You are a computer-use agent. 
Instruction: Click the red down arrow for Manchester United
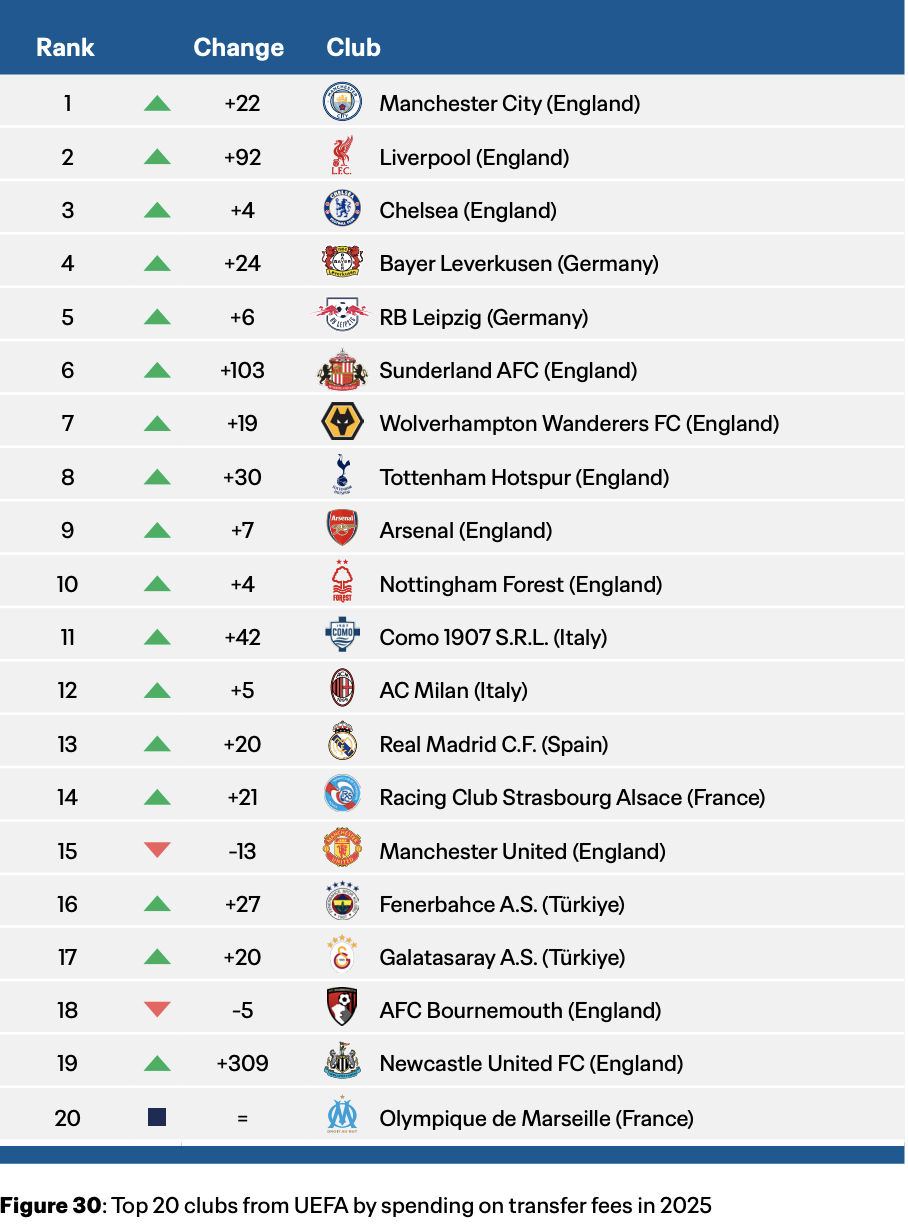pos(157,851)
